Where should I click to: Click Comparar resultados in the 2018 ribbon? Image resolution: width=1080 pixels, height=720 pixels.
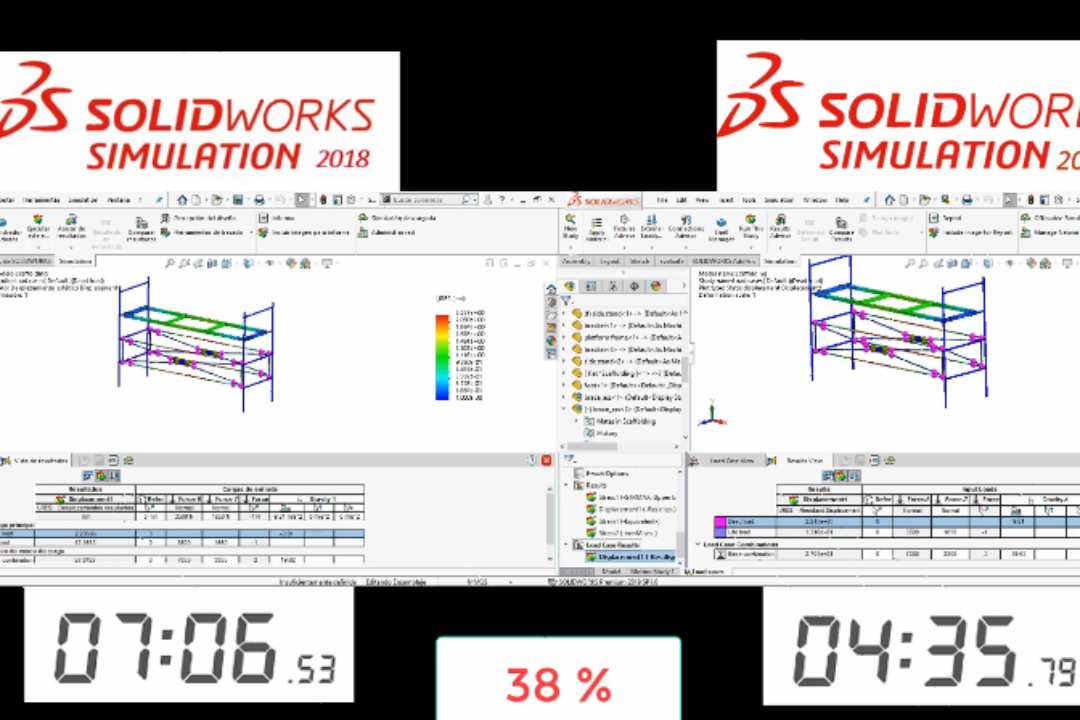tap(141, 229)
